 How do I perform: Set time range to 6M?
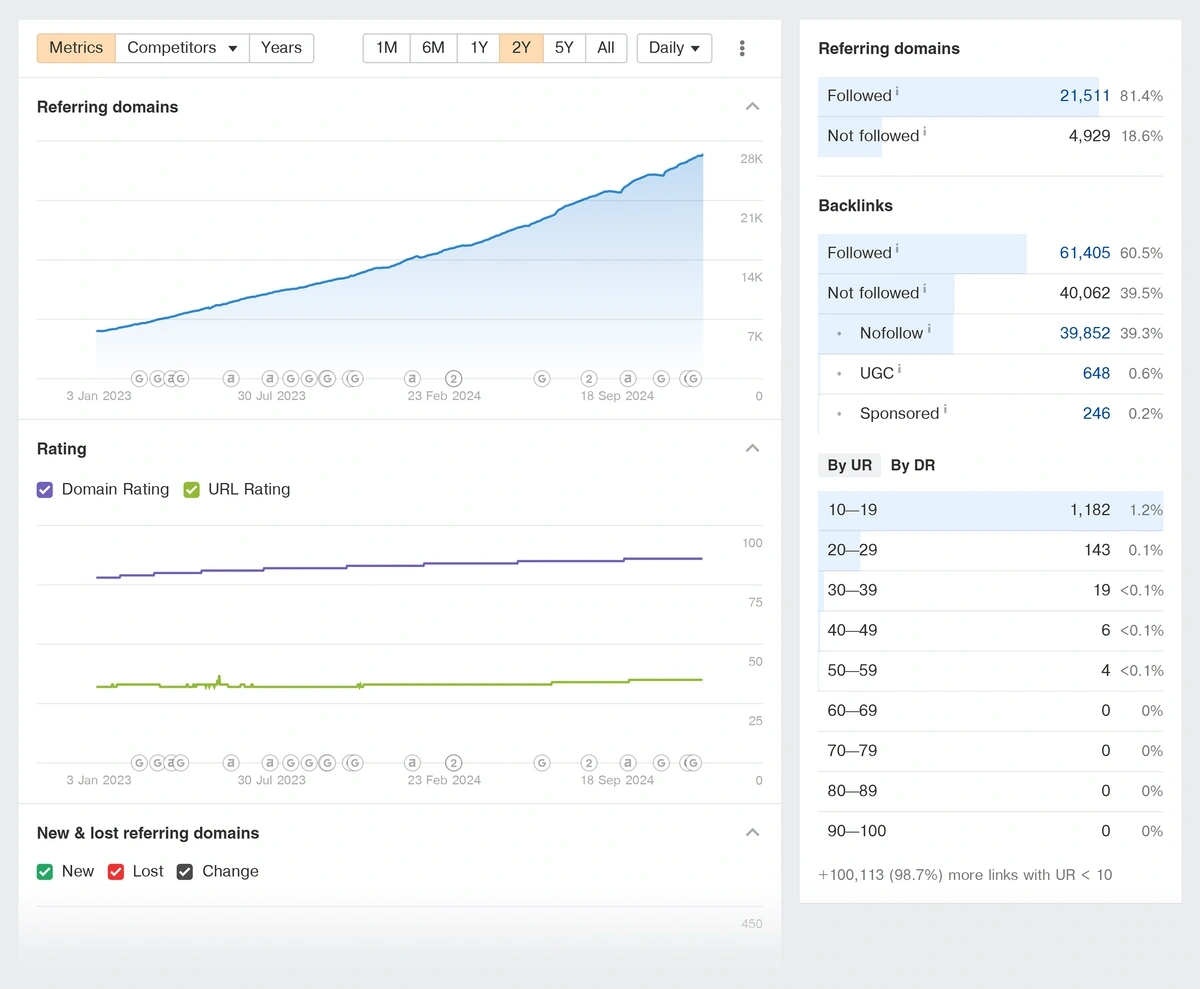[x=433, y=48]
